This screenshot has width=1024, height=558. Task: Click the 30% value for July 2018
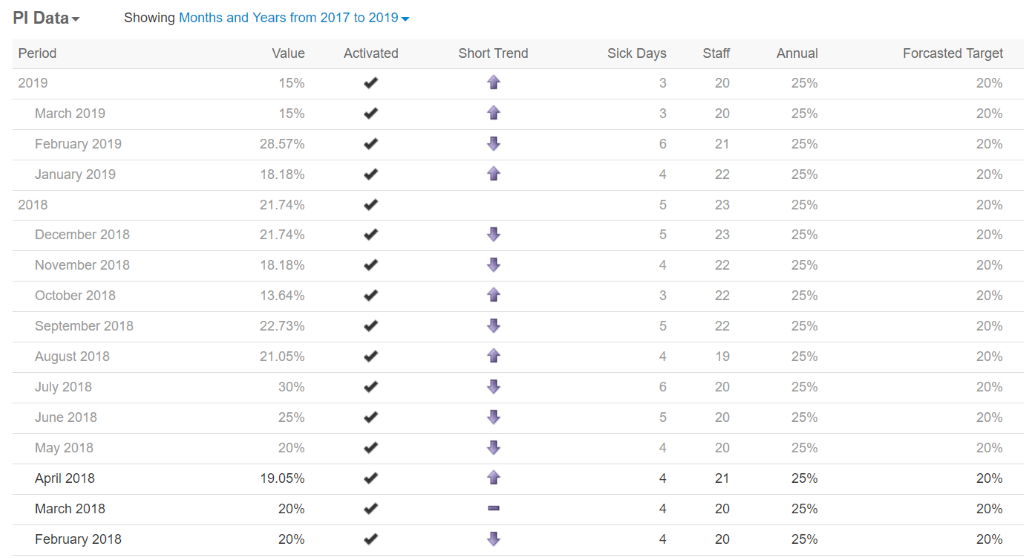tap(291, 387)
